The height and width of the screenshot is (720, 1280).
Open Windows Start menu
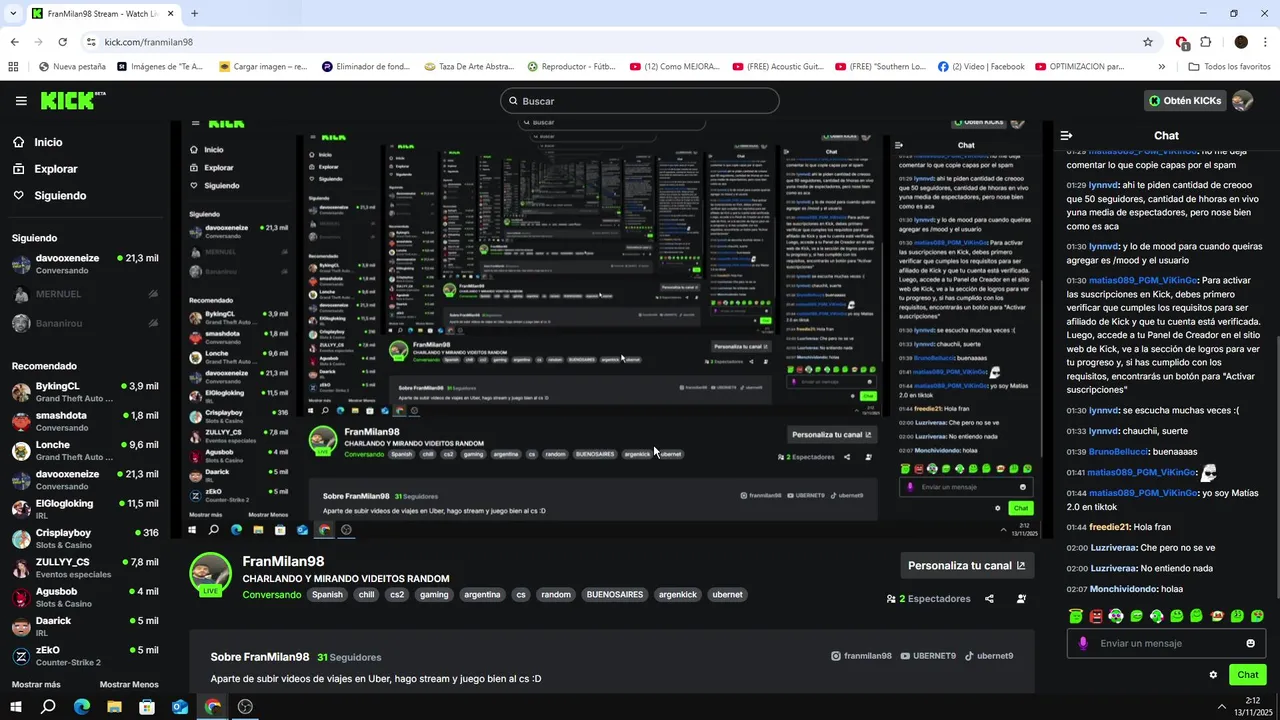click(x=15, y=707)
